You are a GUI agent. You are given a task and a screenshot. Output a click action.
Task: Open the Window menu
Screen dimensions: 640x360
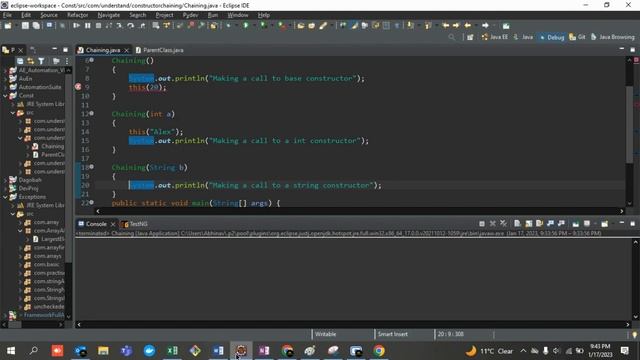238,15
